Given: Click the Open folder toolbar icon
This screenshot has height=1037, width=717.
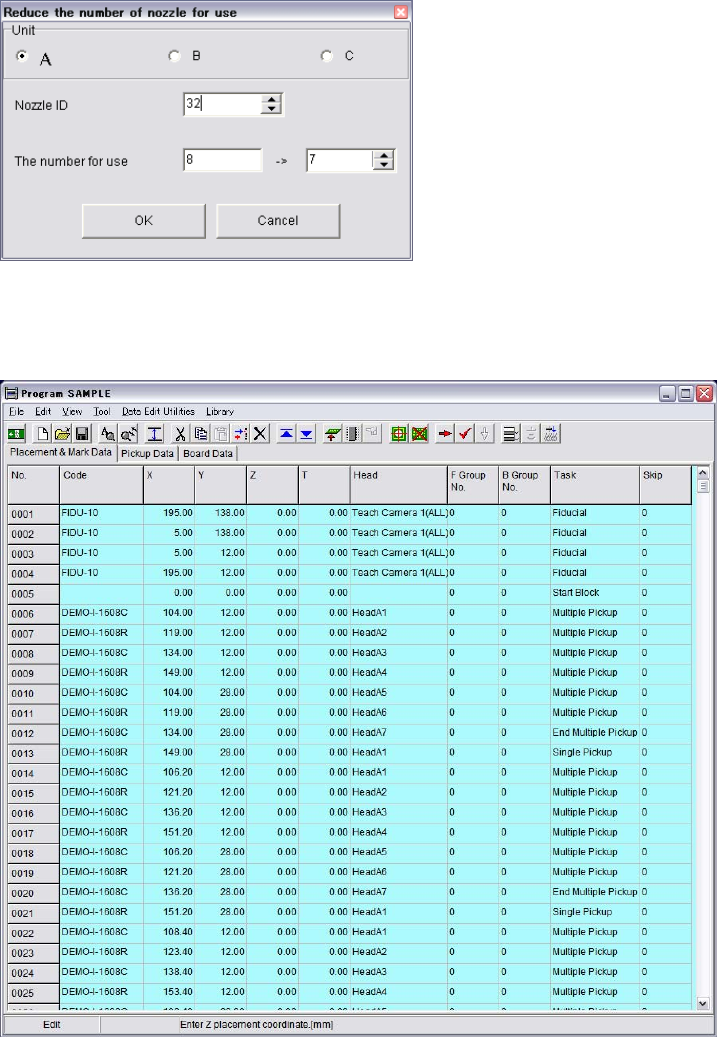Looking at the screenshot, I should 62,433.
